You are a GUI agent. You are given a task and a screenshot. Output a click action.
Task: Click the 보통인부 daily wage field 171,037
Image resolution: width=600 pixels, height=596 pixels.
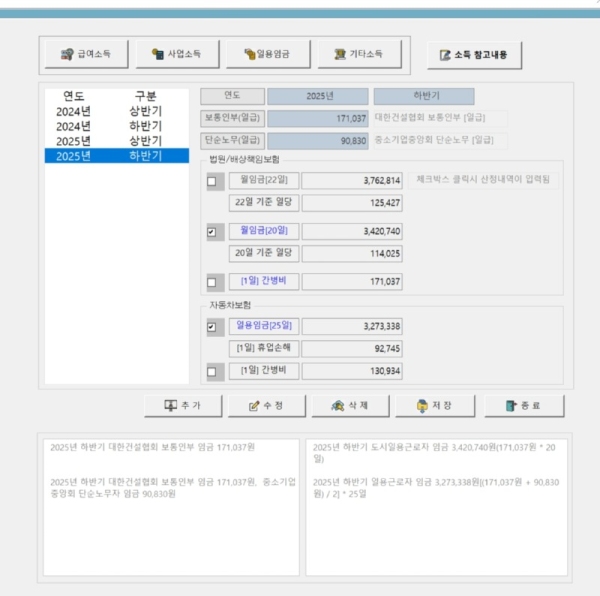[318, 119]
